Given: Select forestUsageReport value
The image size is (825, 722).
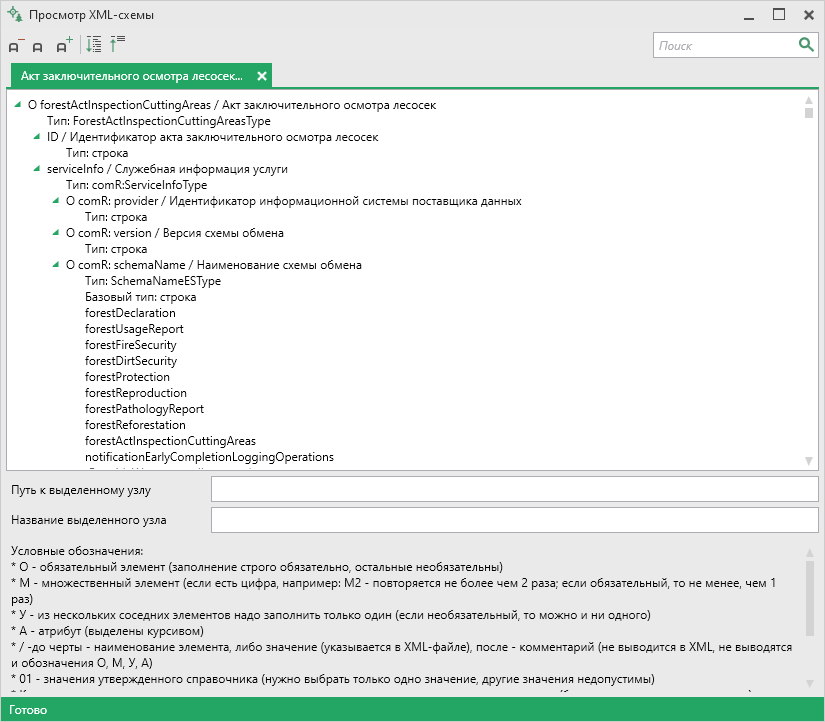Looking at the screenshot, I should coord(134,329).
